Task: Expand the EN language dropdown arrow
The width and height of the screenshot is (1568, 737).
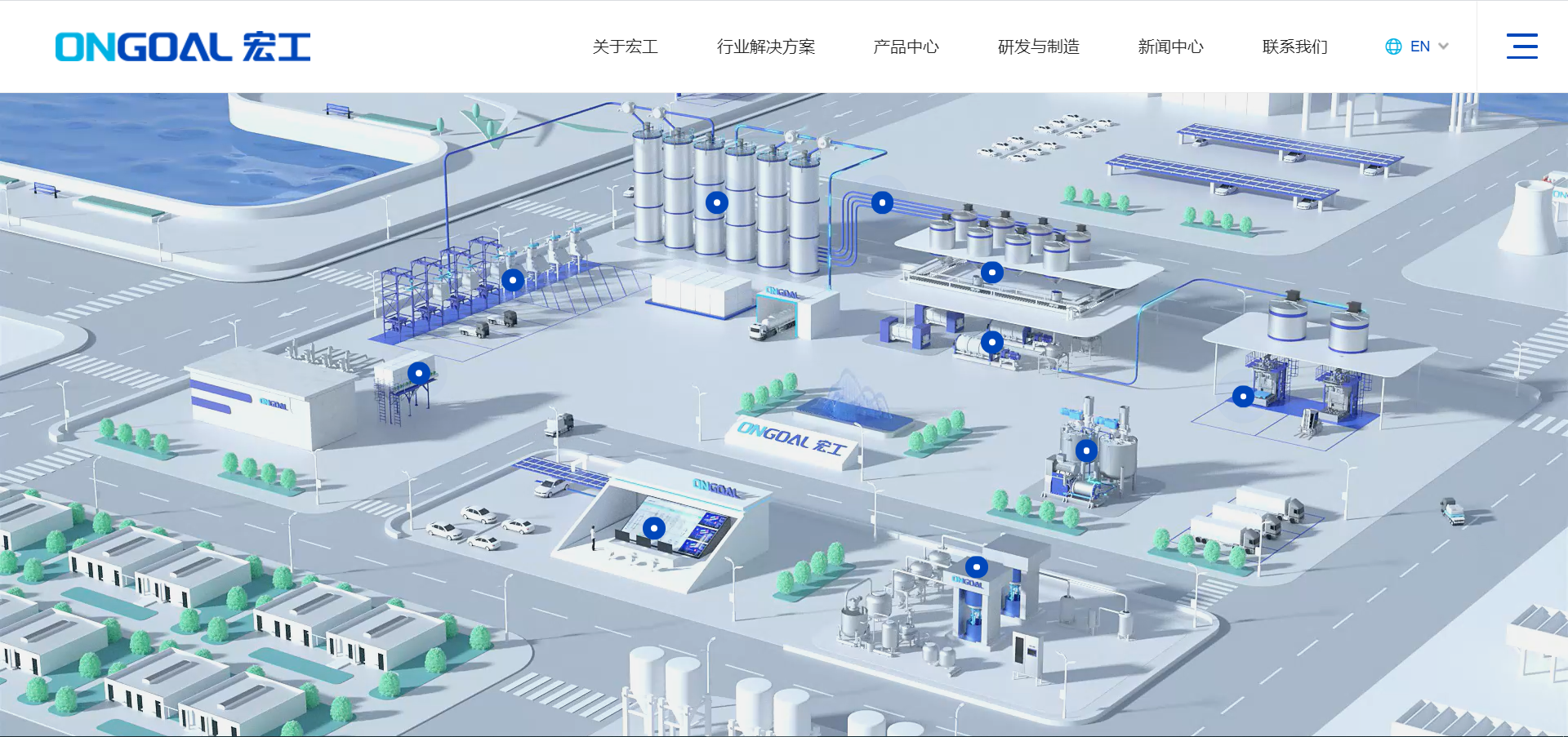Action: coord(1443,47)
